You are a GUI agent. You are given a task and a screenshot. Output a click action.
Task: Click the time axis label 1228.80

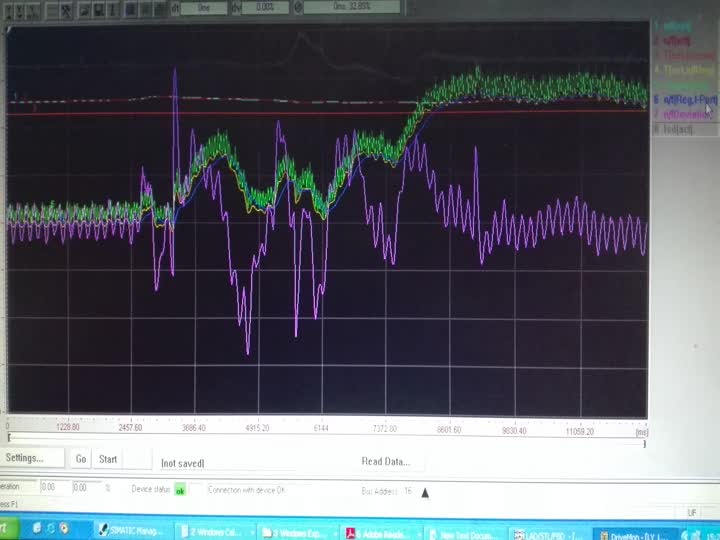point(68,427)
